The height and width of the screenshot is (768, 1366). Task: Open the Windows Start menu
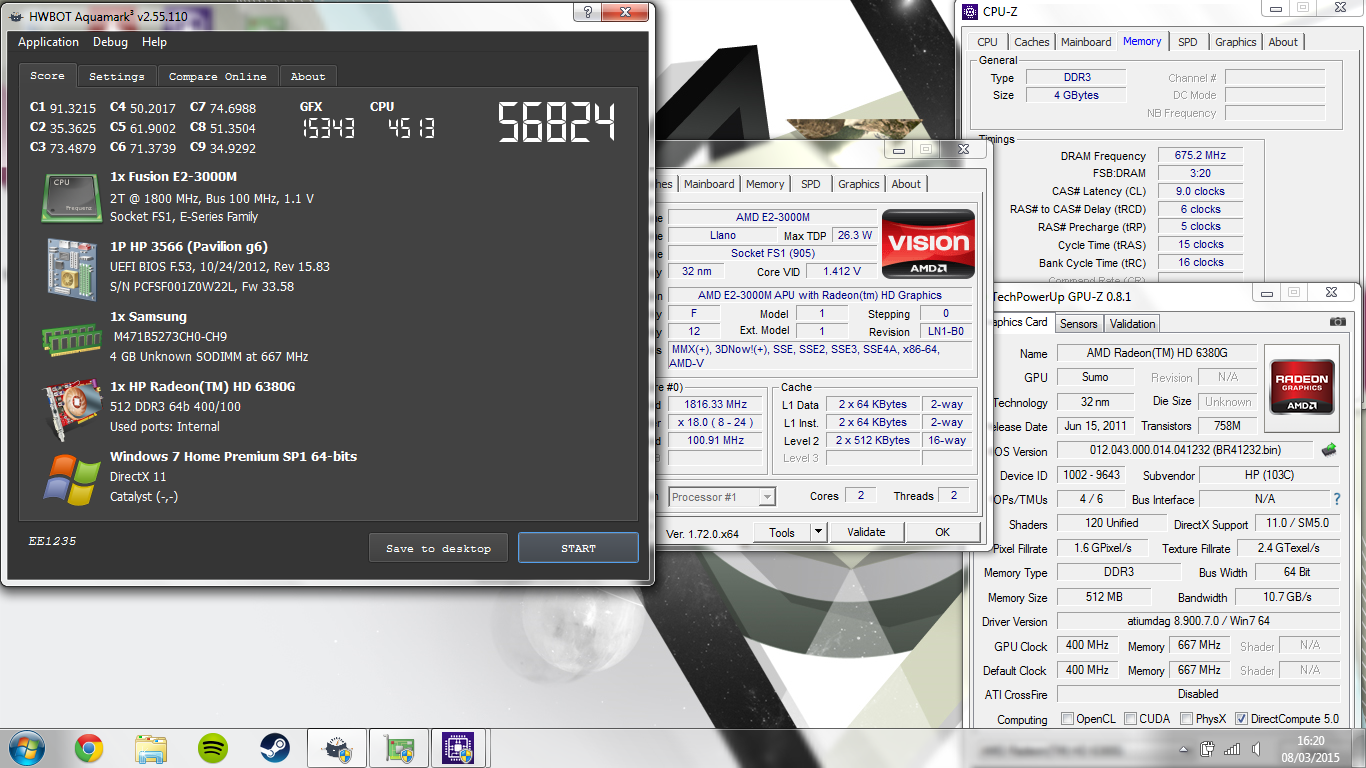[x=26, y=748]
